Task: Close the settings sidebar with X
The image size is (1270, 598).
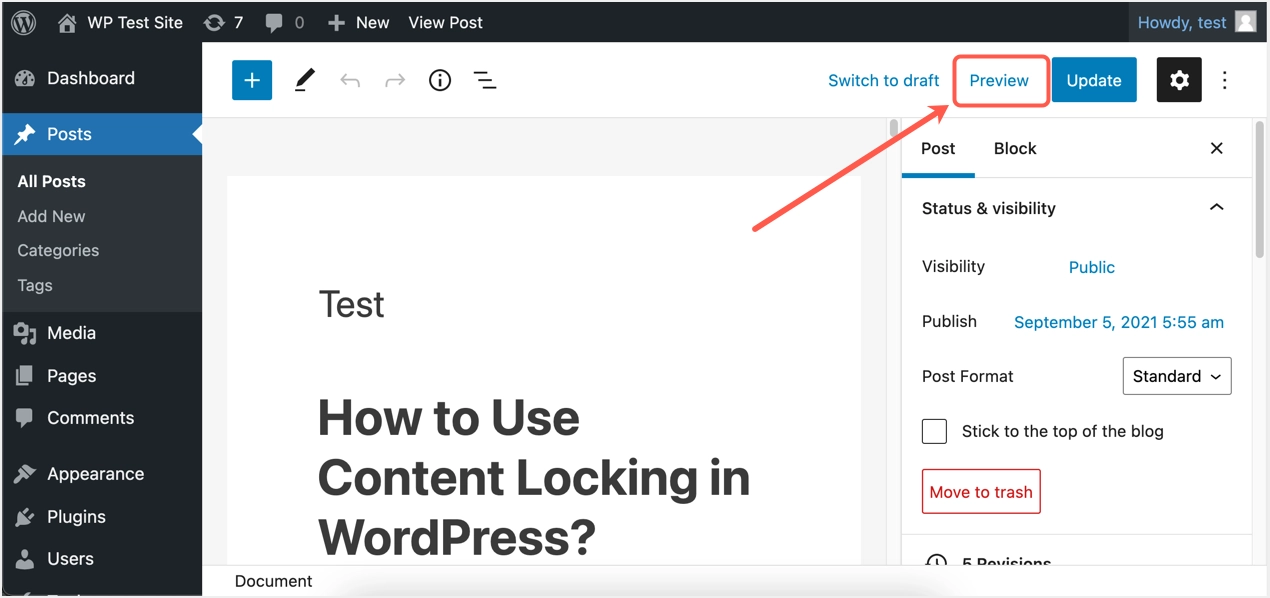Action: coord(1217,148)
